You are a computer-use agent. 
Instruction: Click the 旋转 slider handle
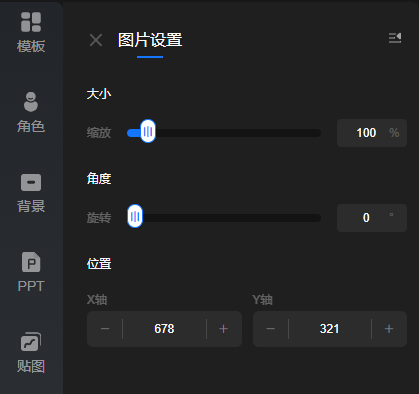135,216
